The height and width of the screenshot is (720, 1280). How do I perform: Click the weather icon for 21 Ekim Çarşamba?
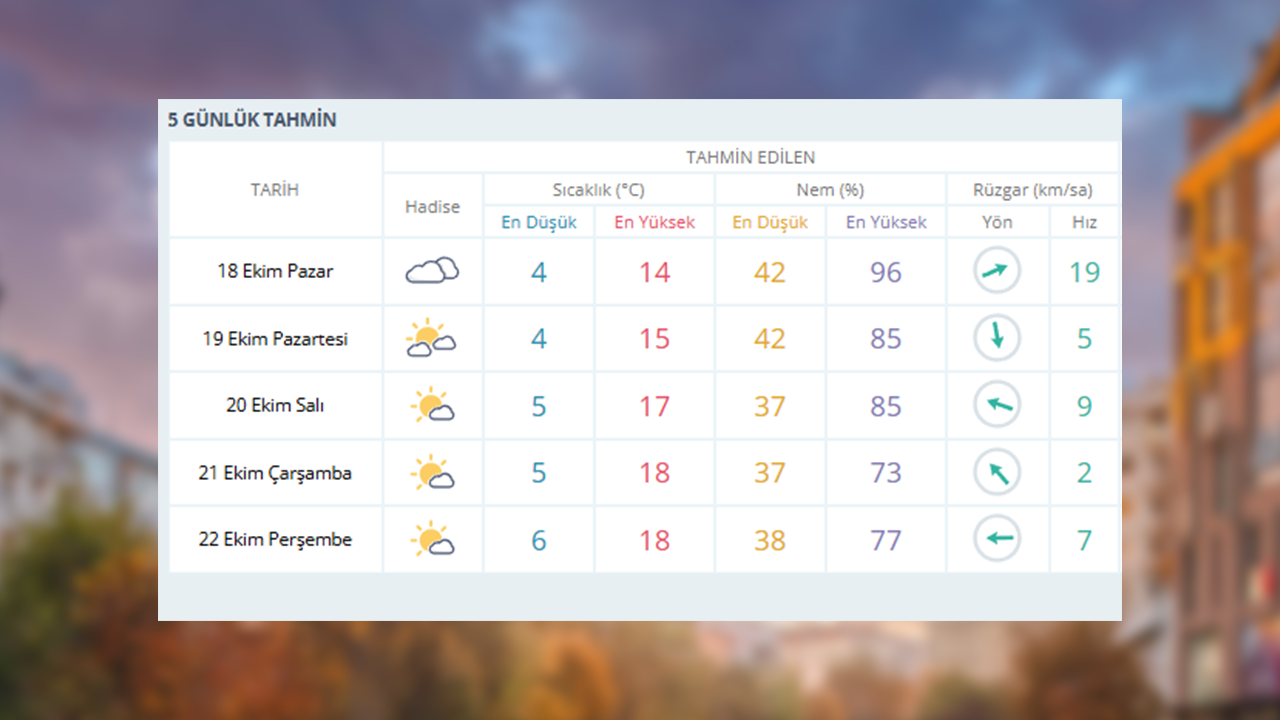(x=432, y=473)
